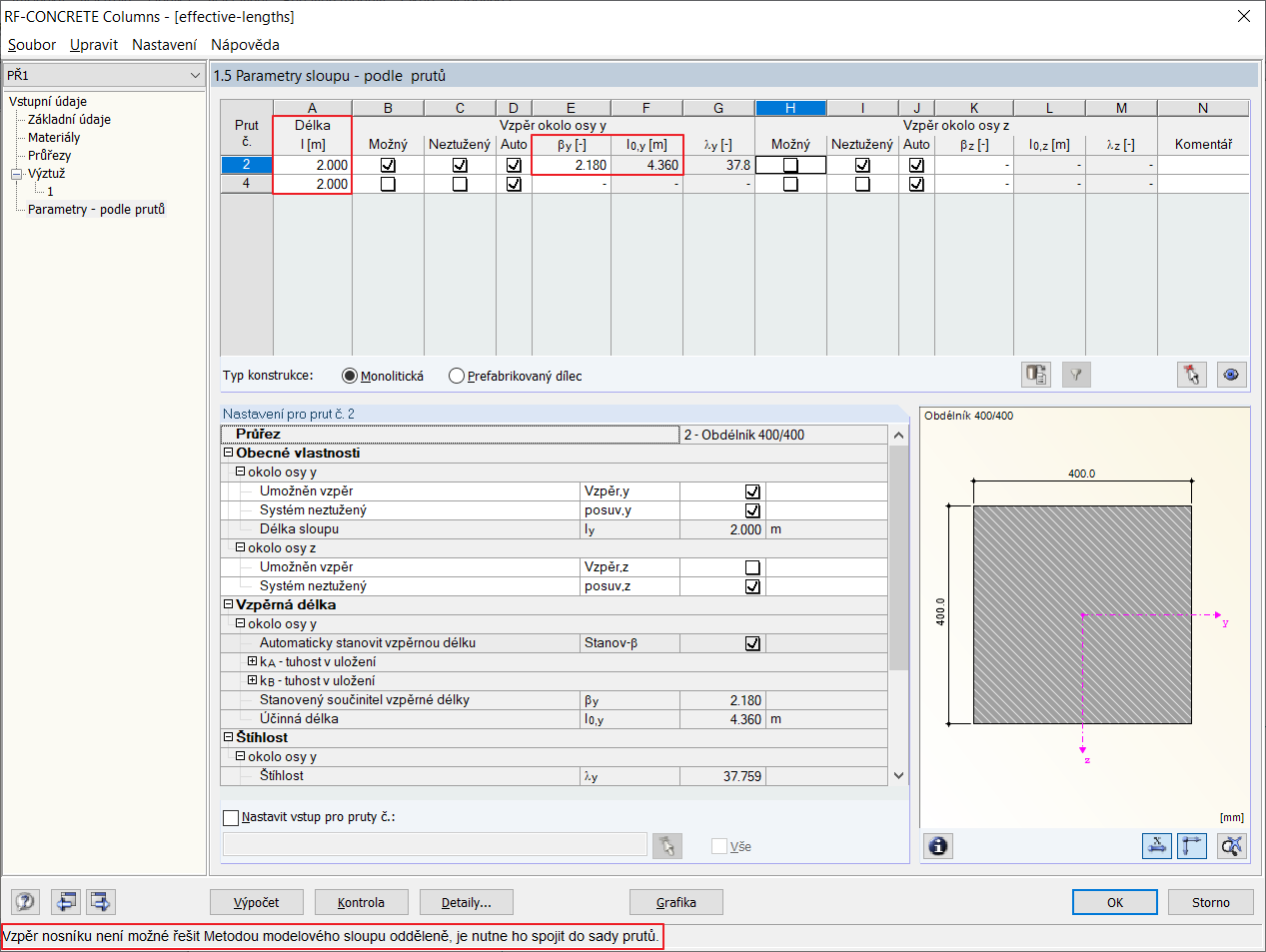Select Materiály in navigator tree
Viewport: 1266px width, 952px height.
point(54,138)
